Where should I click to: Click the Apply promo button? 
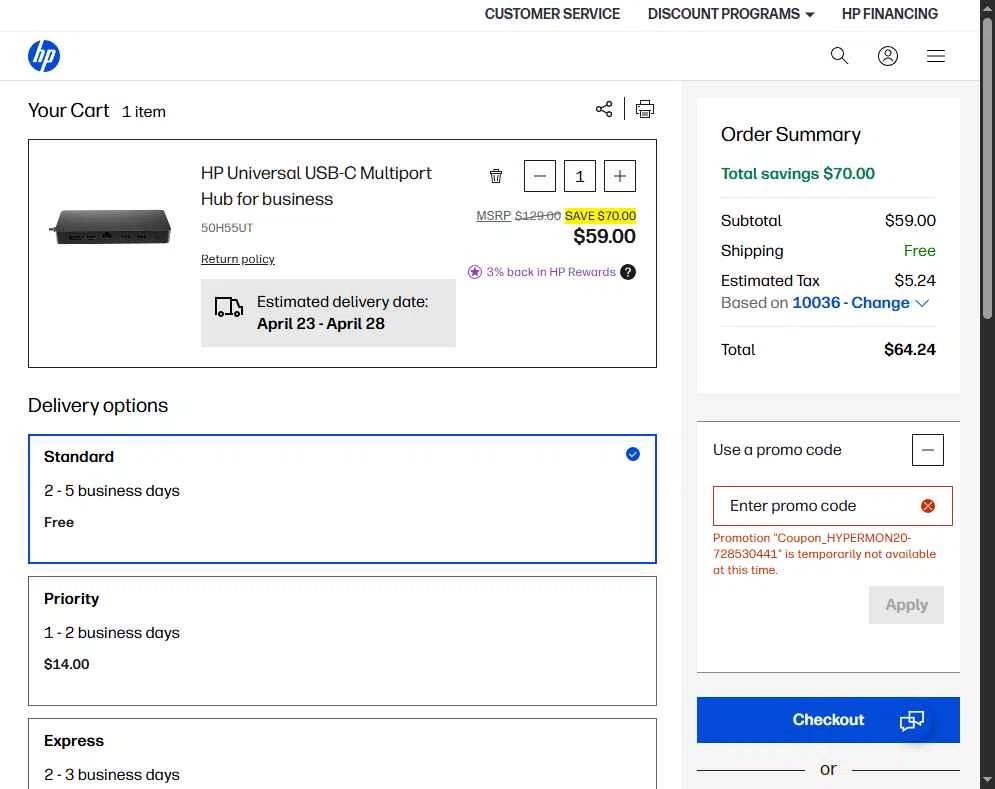click(906, 605)
